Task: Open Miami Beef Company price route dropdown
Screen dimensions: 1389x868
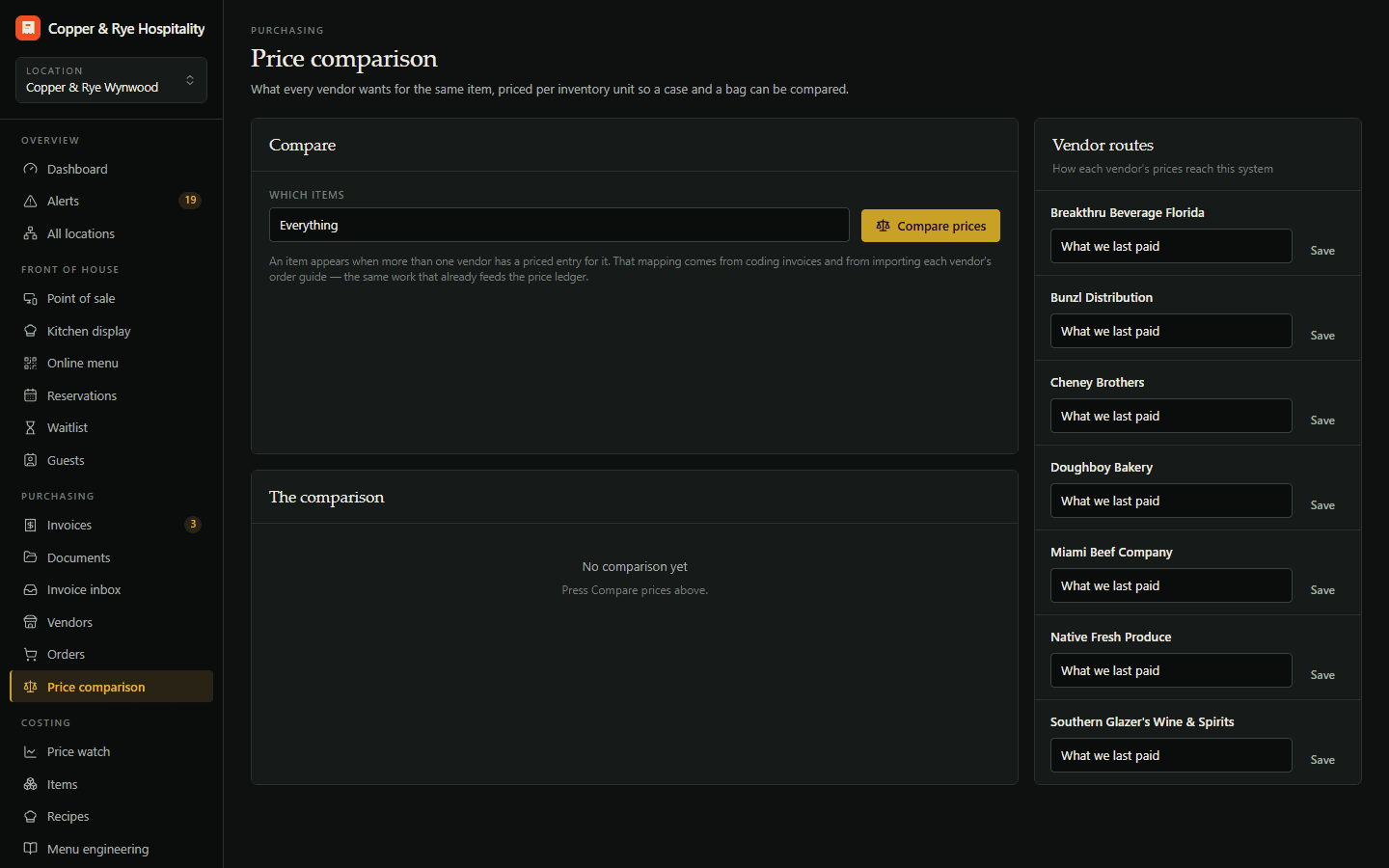Action: pos(1171,585)
